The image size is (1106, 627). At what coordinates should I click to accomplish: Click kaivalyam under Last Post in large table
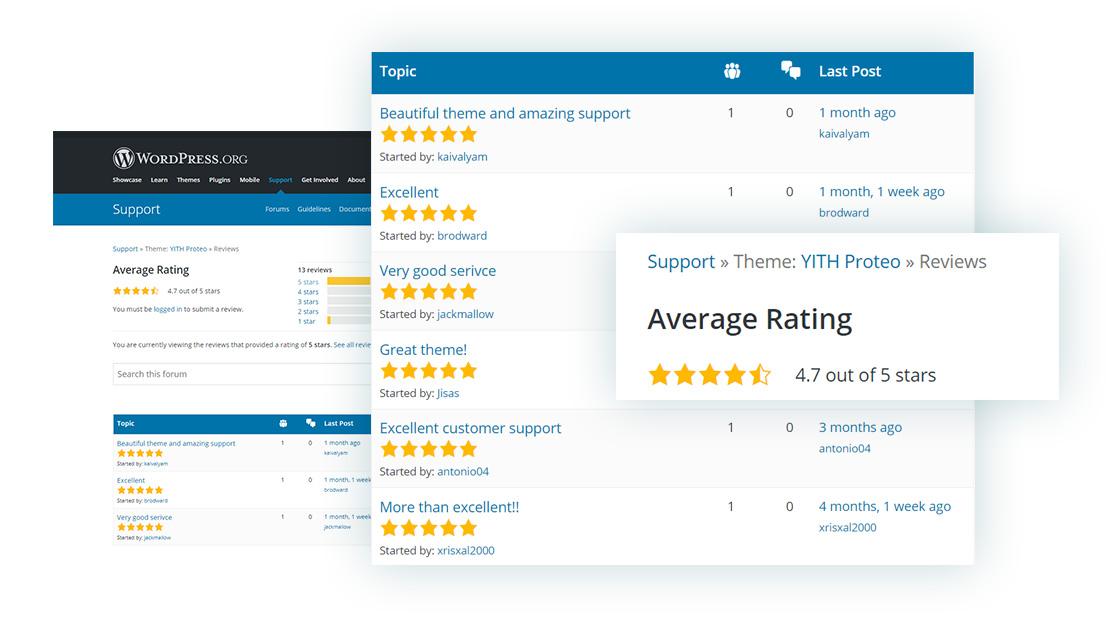[844, 133]
